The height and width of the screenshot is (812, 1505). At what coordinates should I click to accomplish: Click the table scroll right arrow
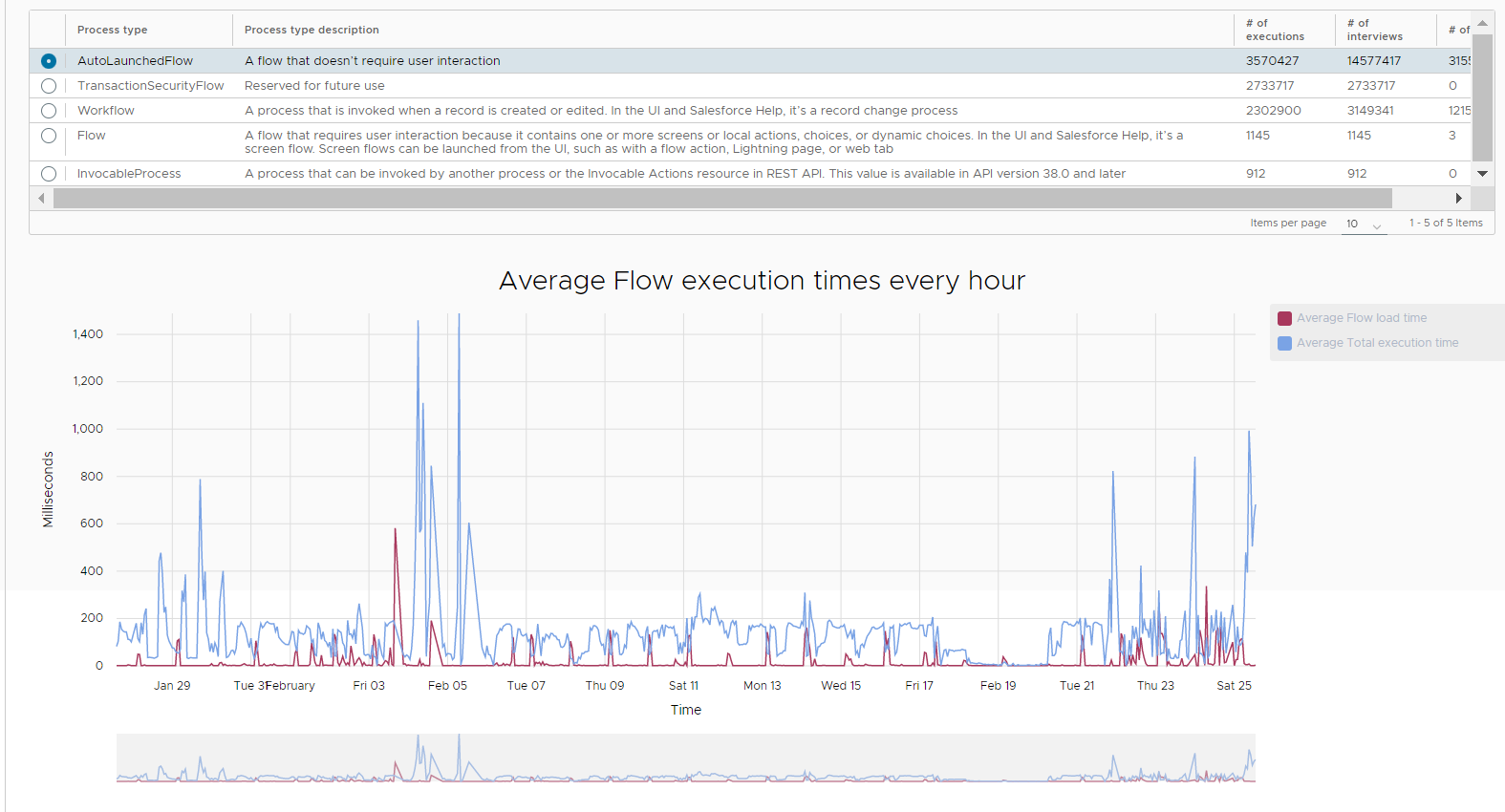(1458, 199)
